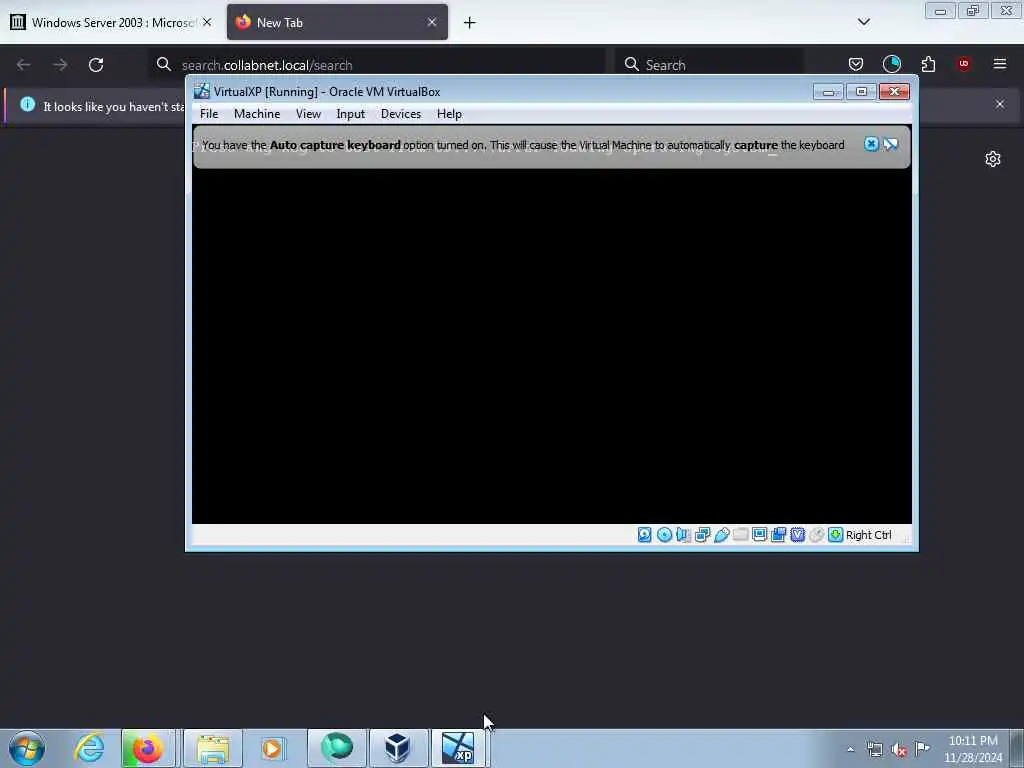Open the VirtualBox Input menu
The height and width of the screenshot is (768, 1024).
351,114
